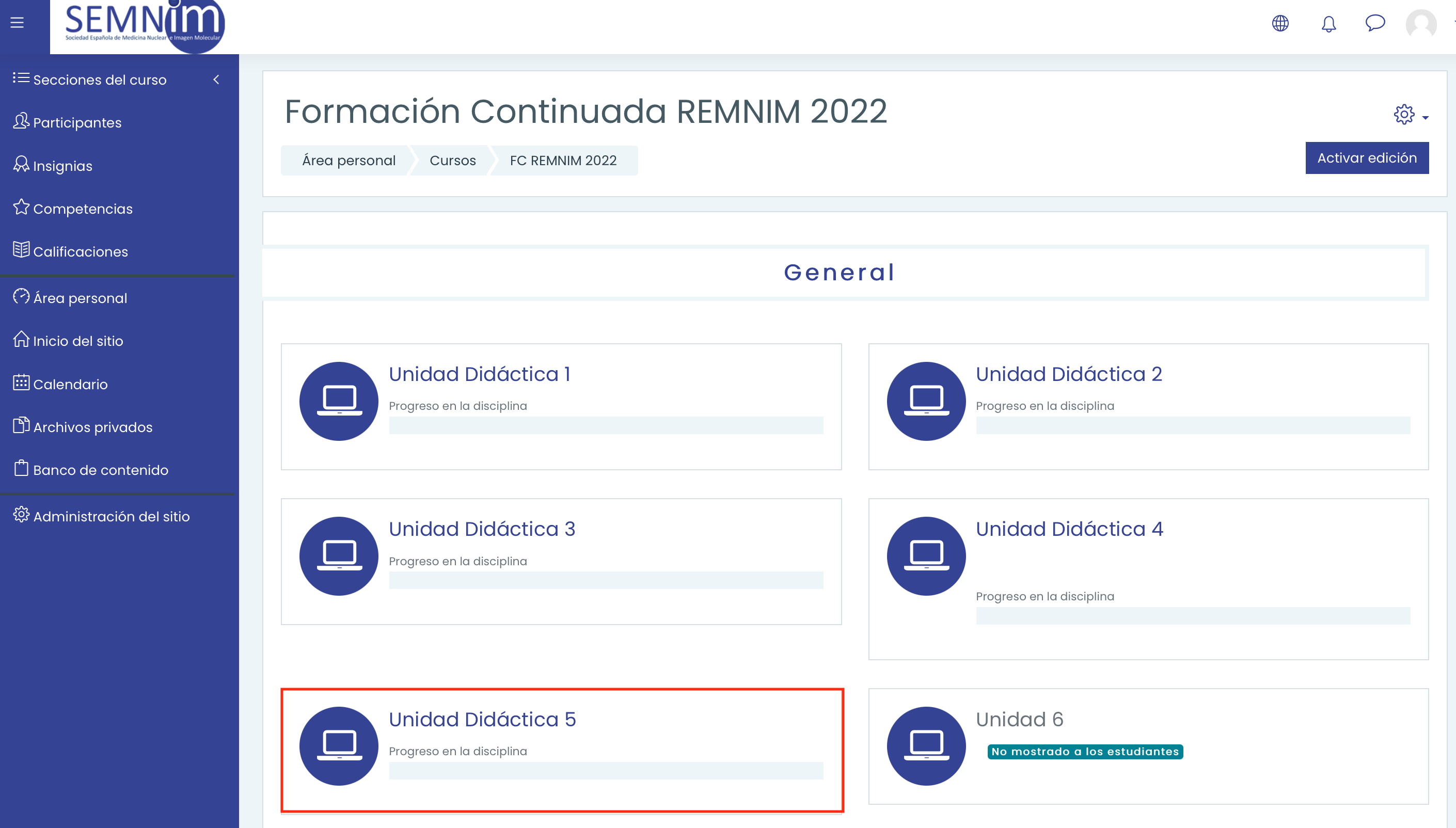The width and height of the screenshot is (1456, 828).
Task: Open Unidad Didáctica 5 link
Action: point(482,720)
